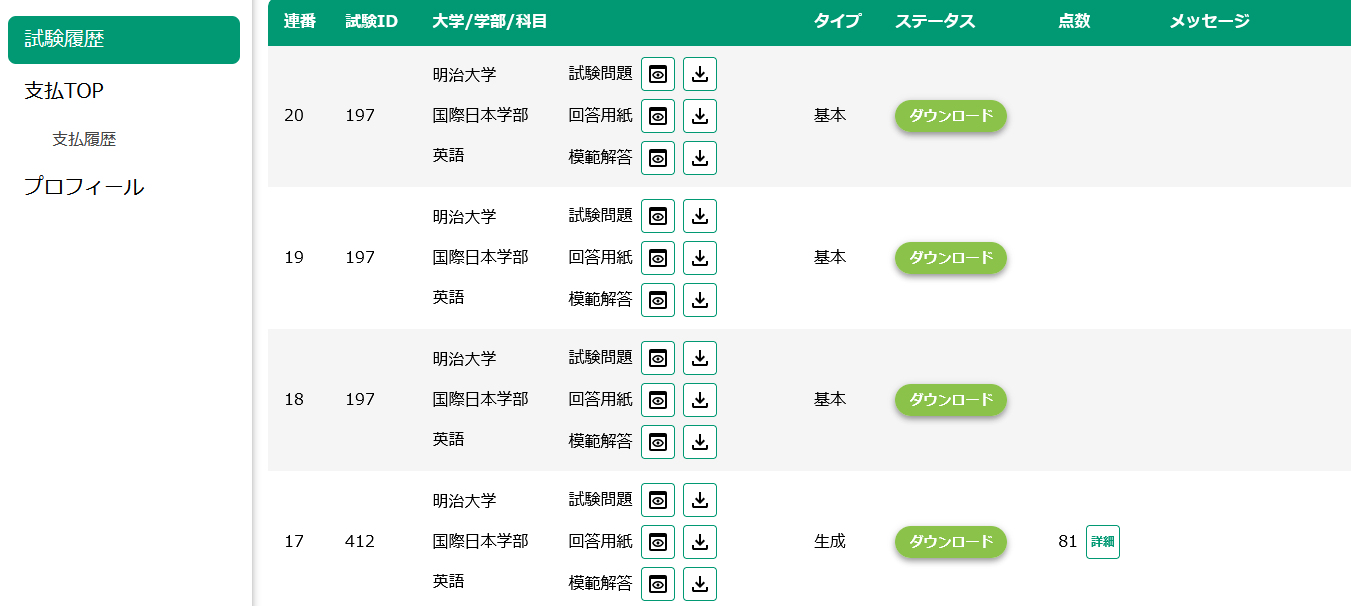Click ダウンロード status button for row 17
Viewport: 1351px width, 606px height.
(x=950, y=542)
